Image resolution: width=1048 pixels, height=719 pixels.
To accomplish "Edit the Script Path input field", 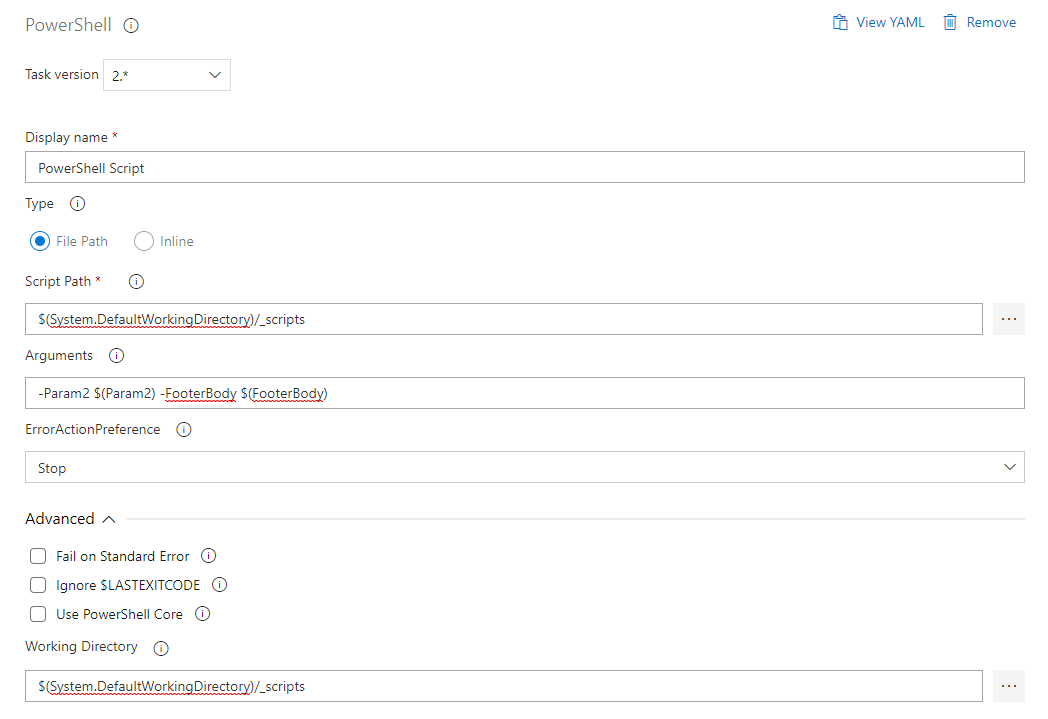I will [x=504, y=319].
